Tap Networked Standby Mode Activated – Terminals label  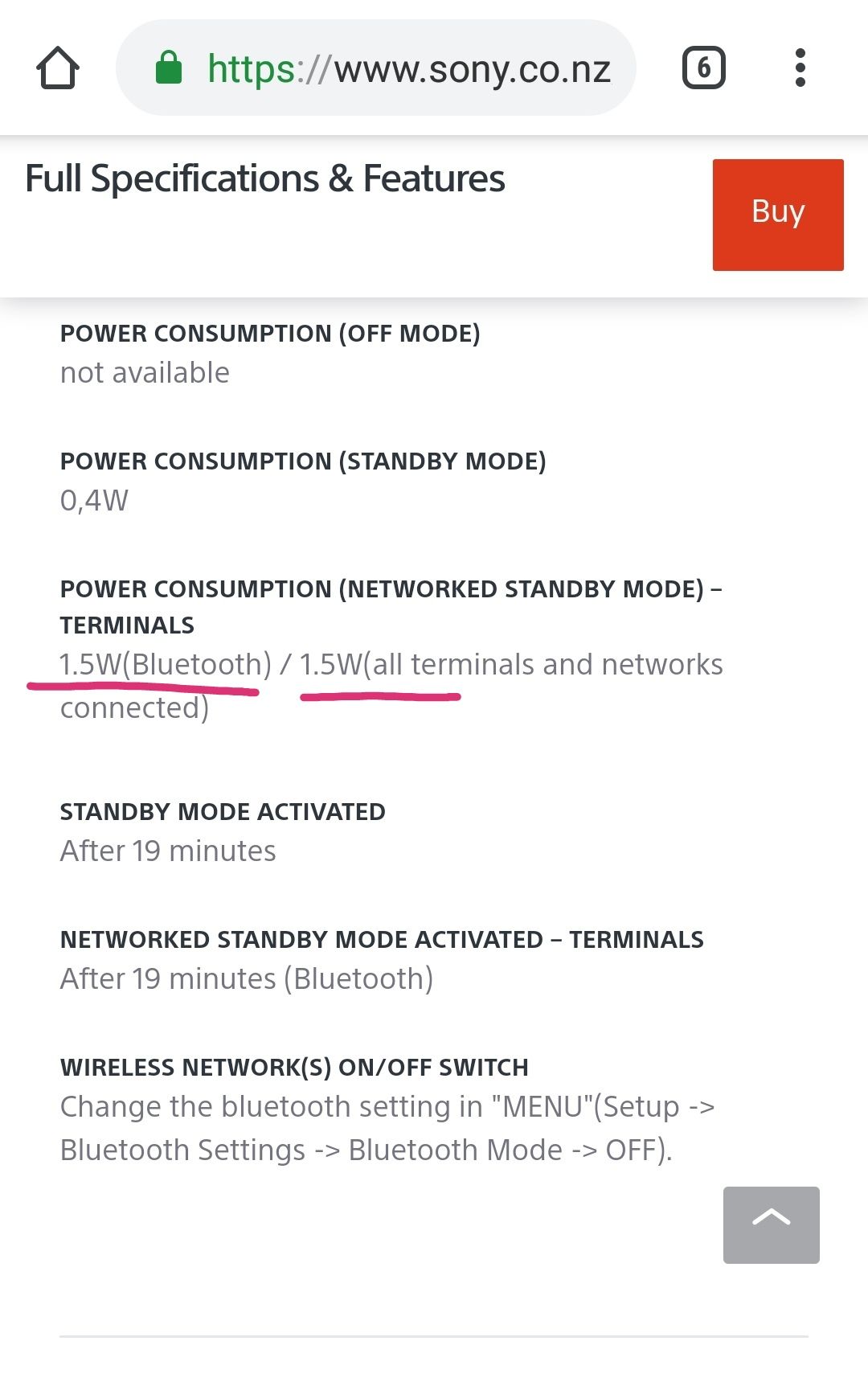click(x=382, y=940)
